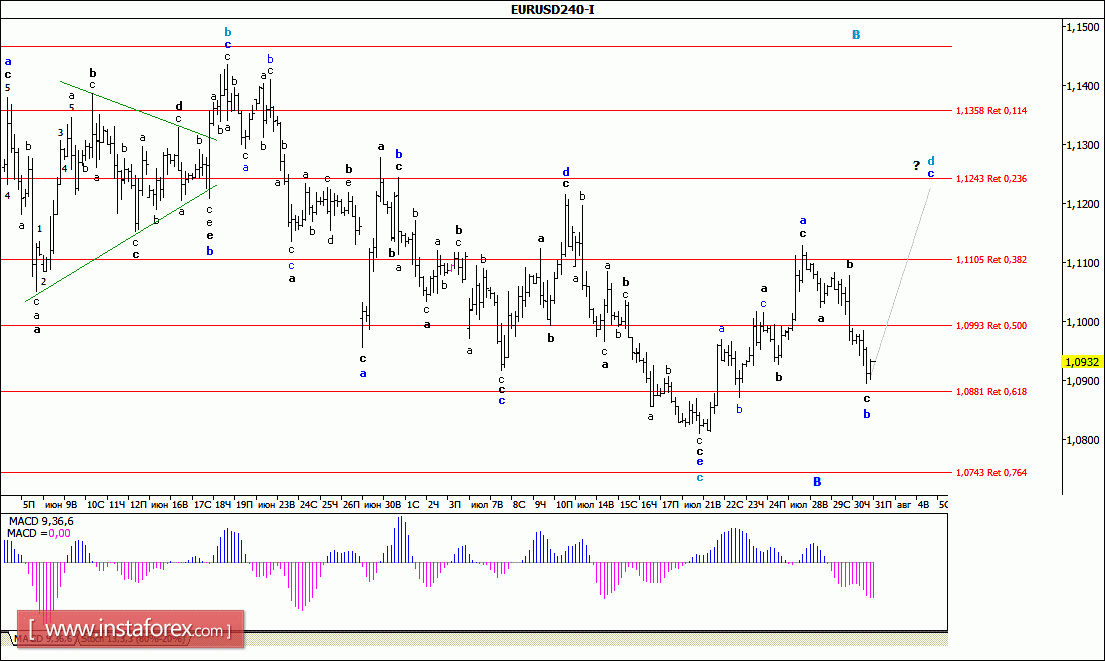Select the 1,1358 Ret 0,114 level label
Screen dimensions: 1105x661
click(991, 110)
